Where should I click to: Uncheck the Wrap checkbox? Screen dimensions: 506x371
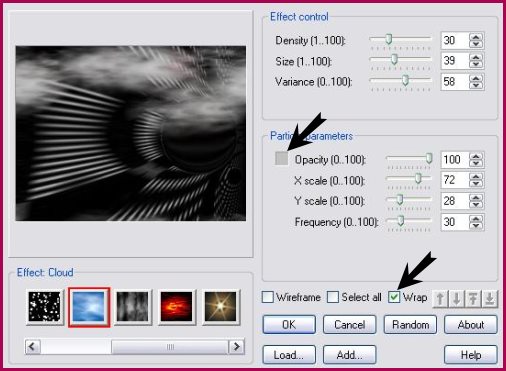click(x=394, y=297)
